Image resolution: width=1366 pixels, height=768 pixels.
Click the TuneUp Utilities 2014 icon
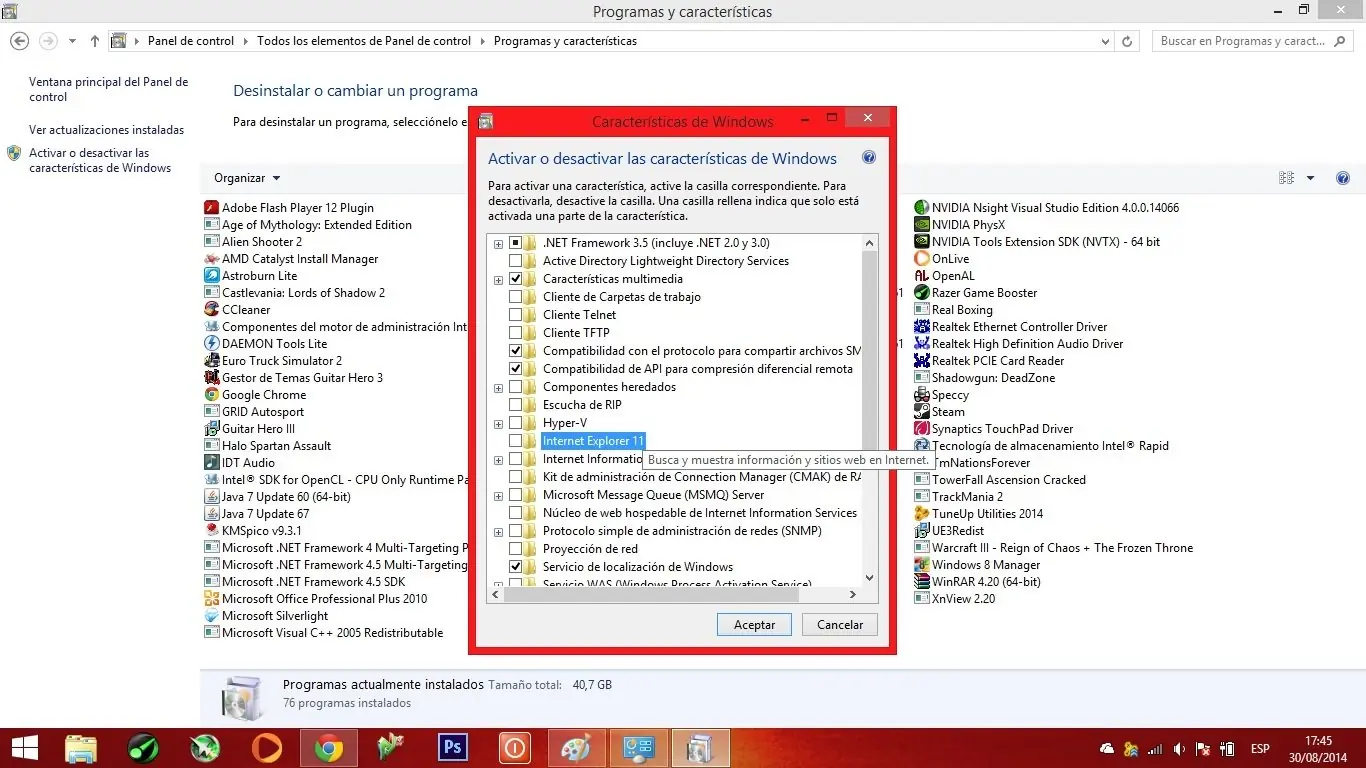(922, 514)
